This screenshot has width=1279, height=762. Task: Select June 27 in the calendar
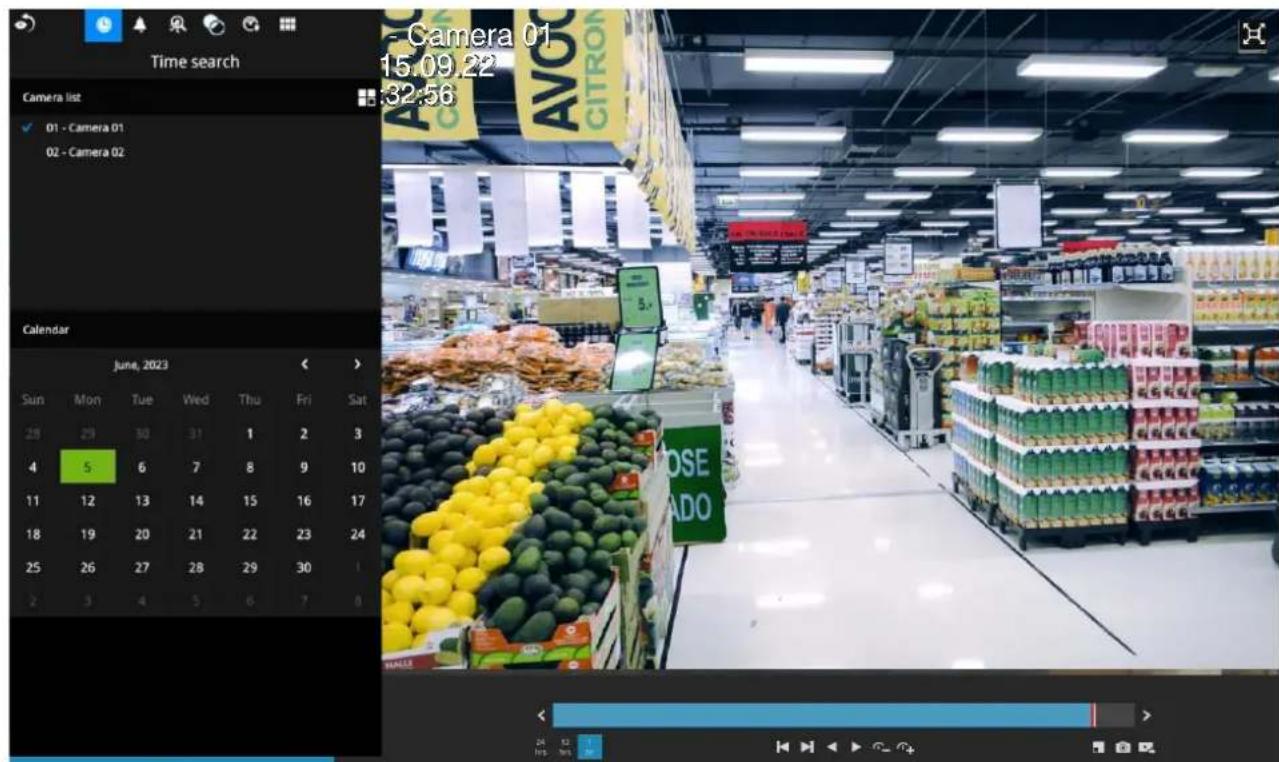point(141,567)
